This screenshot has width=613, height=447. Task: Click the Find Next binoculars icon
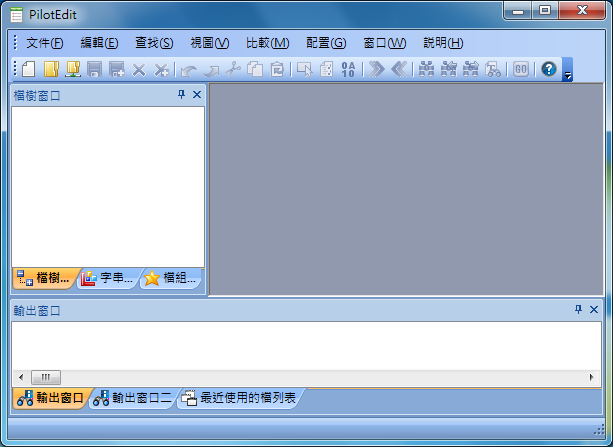click(471, 69)
